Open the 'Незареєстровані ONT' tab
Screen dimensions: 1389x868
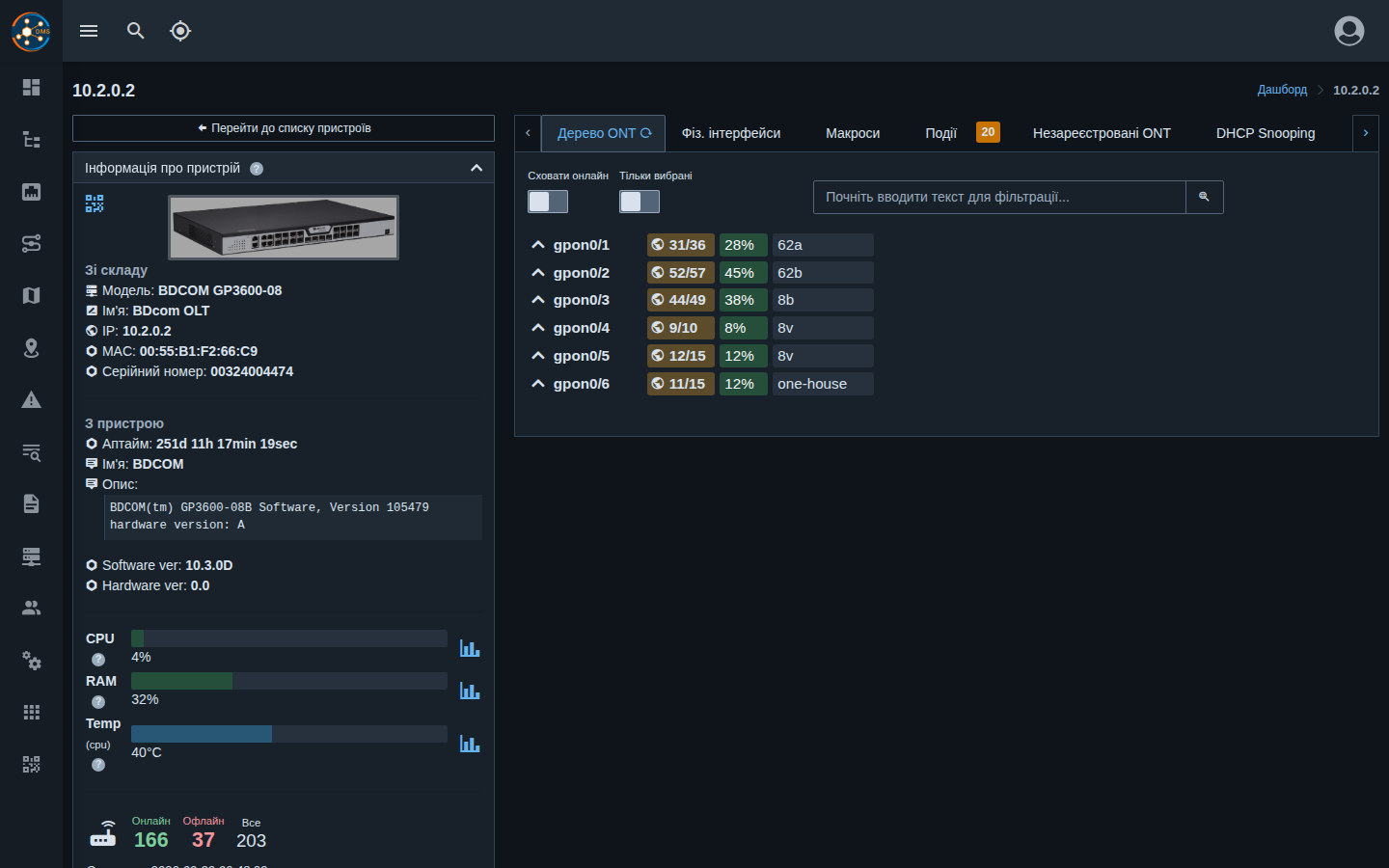[1102, 133]
